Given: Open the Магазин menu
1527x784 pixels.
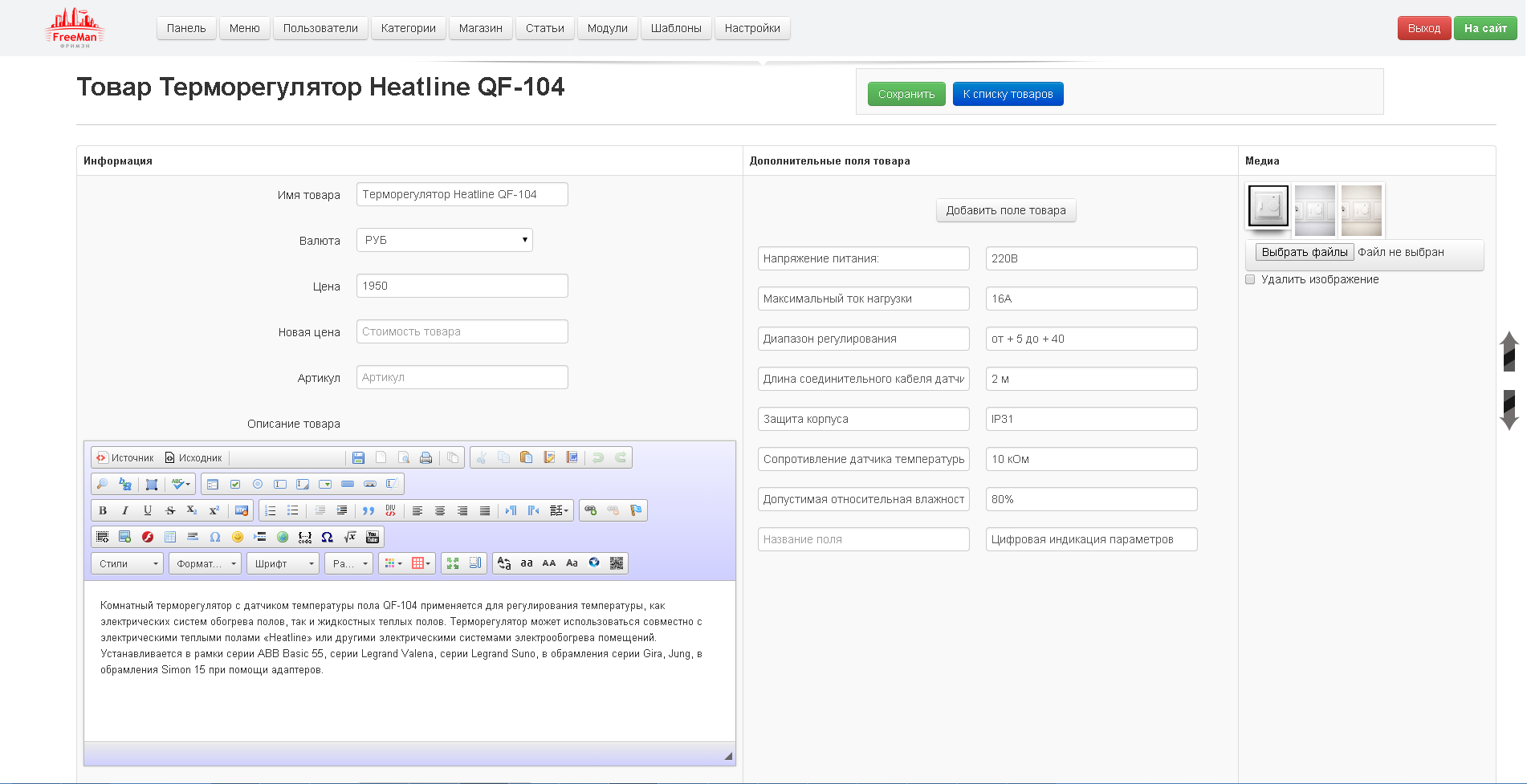Looking at the screenshot, I should [481, 28].
